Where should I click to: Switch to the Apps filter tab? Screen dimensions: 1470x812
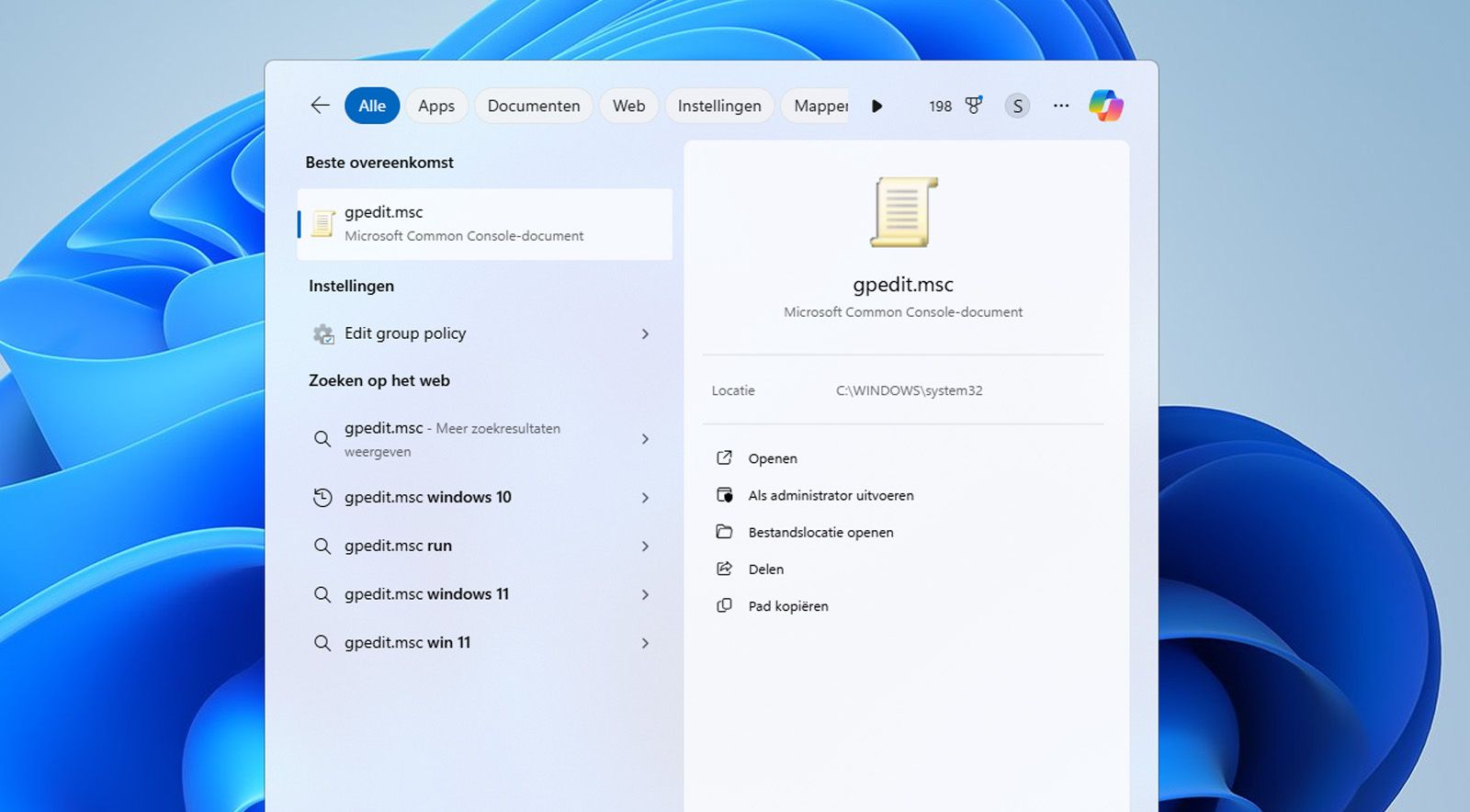436,106
